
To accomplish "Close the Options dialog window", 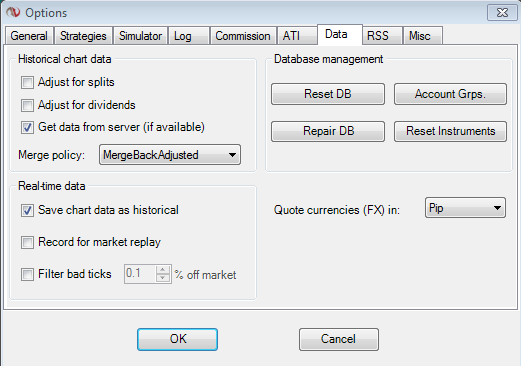I will coord(502,13).
